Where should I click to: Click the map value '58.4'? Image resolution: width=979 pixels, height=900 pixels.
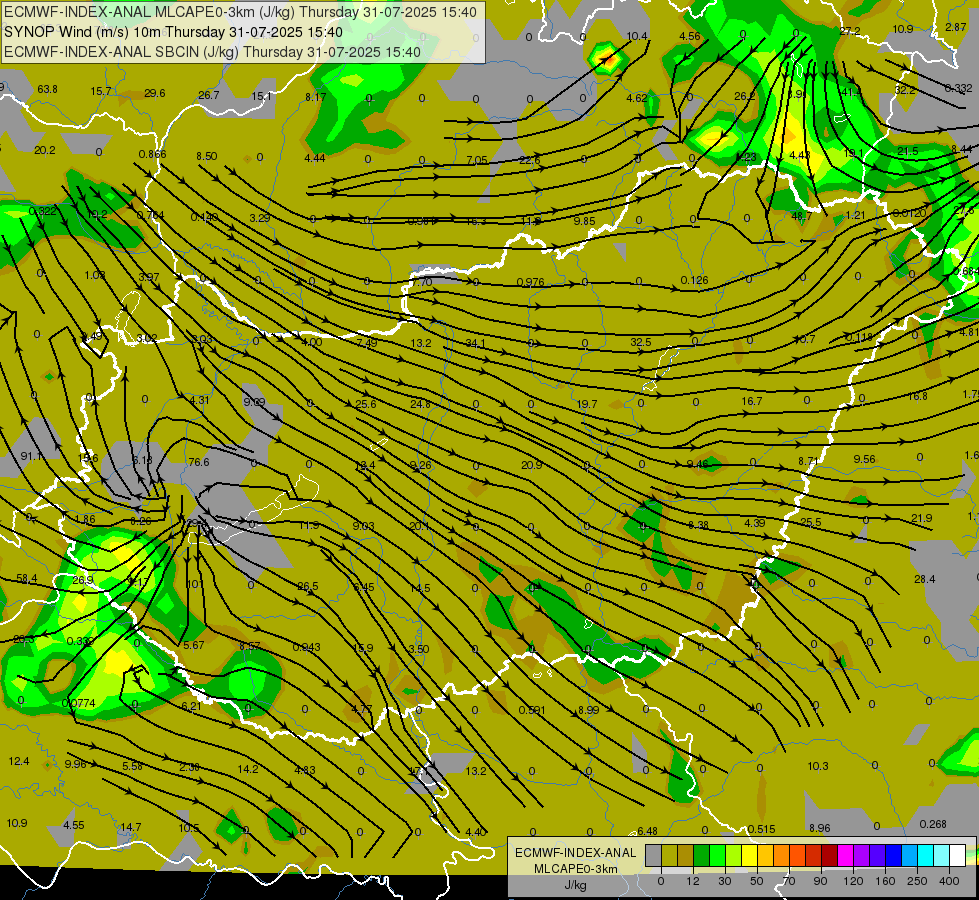point(26,579)
